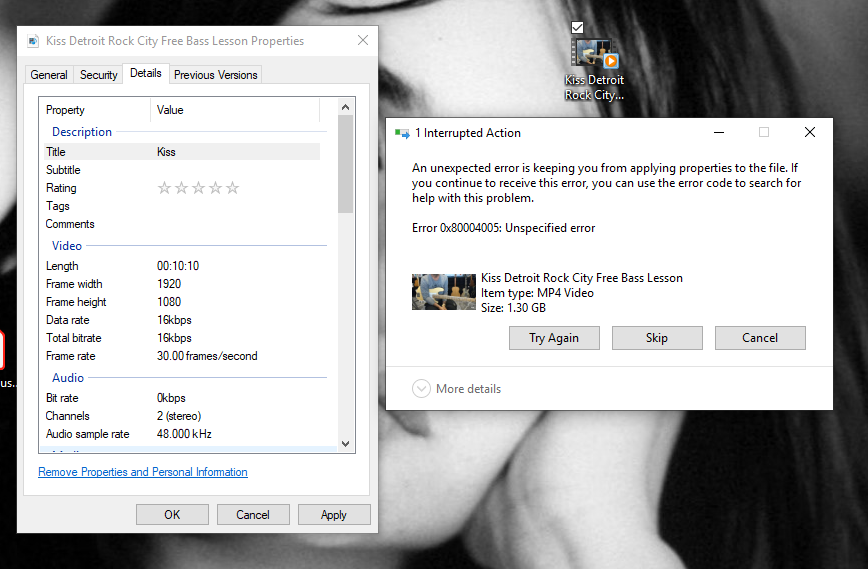868x569 pixels.
Task: Select the Audio sample rate 48.000 kHz value
Action: (184, 434)
